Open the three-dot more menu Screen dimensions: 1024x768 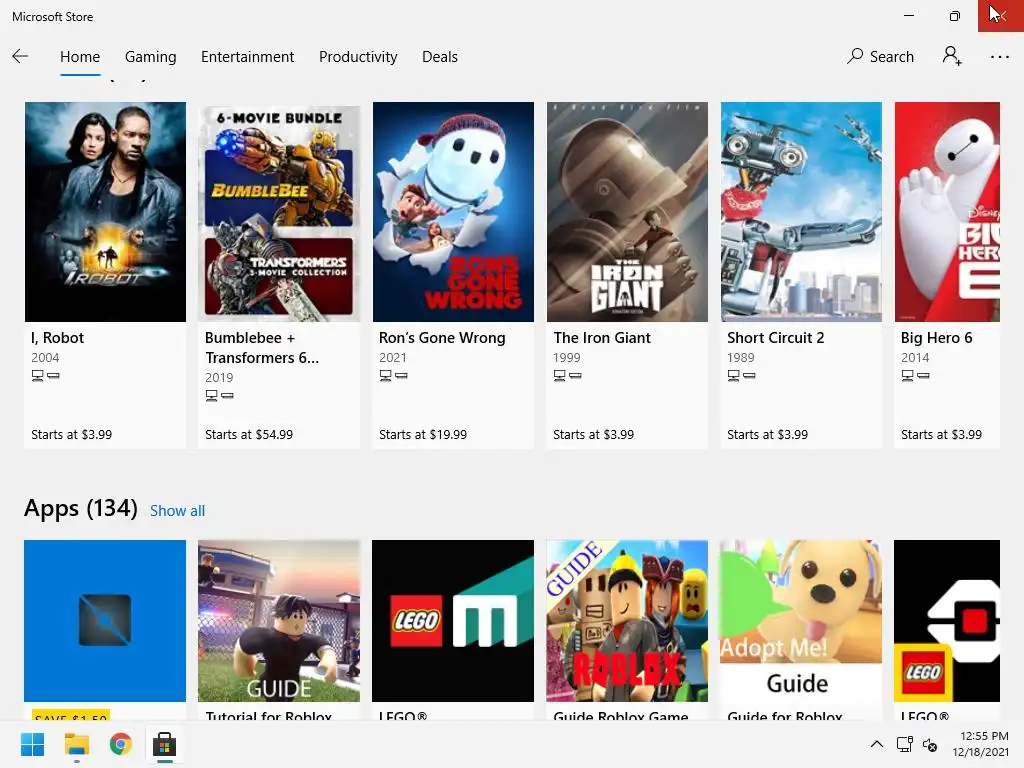tap(999, 57)
